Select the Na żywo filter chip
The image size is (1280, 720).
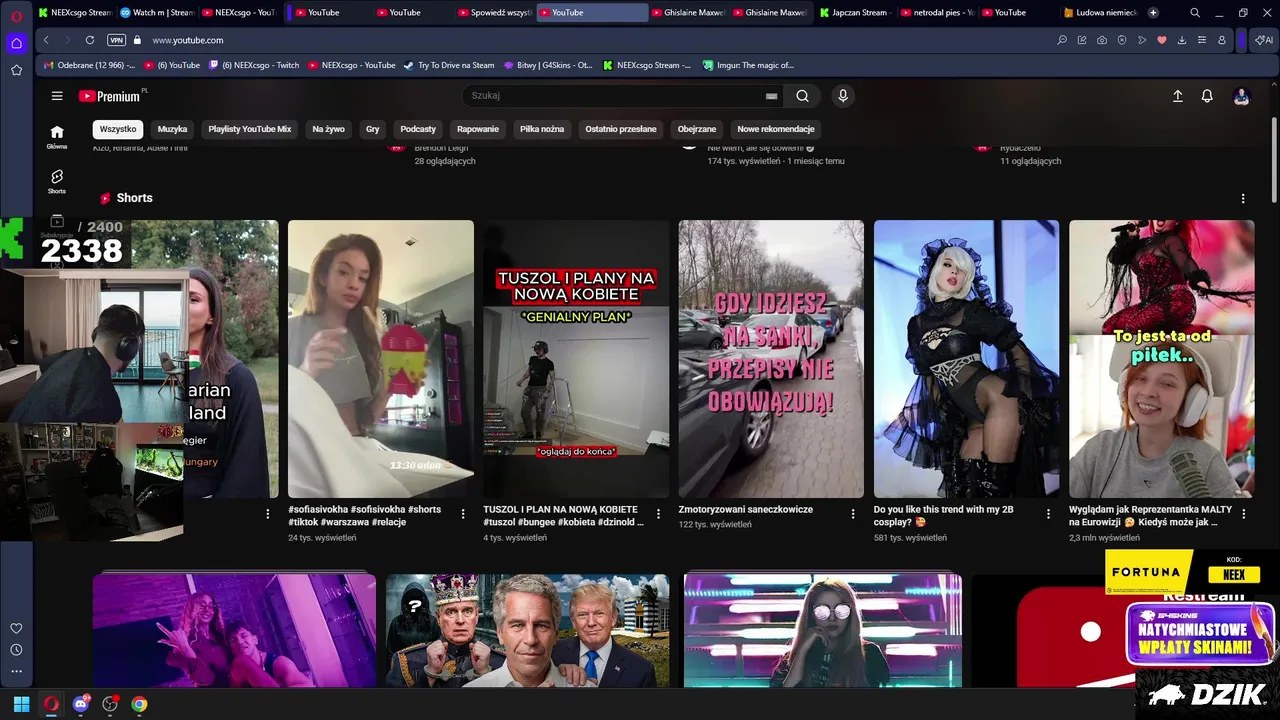pyautogui.click(x=328, y=129)
